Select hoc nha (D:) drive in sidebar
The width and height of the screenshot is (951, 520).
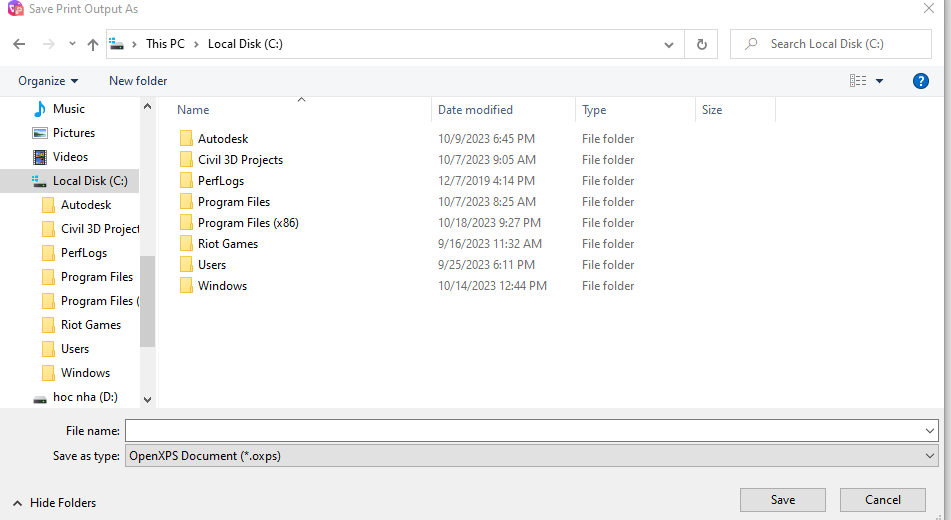pos(84,397)
